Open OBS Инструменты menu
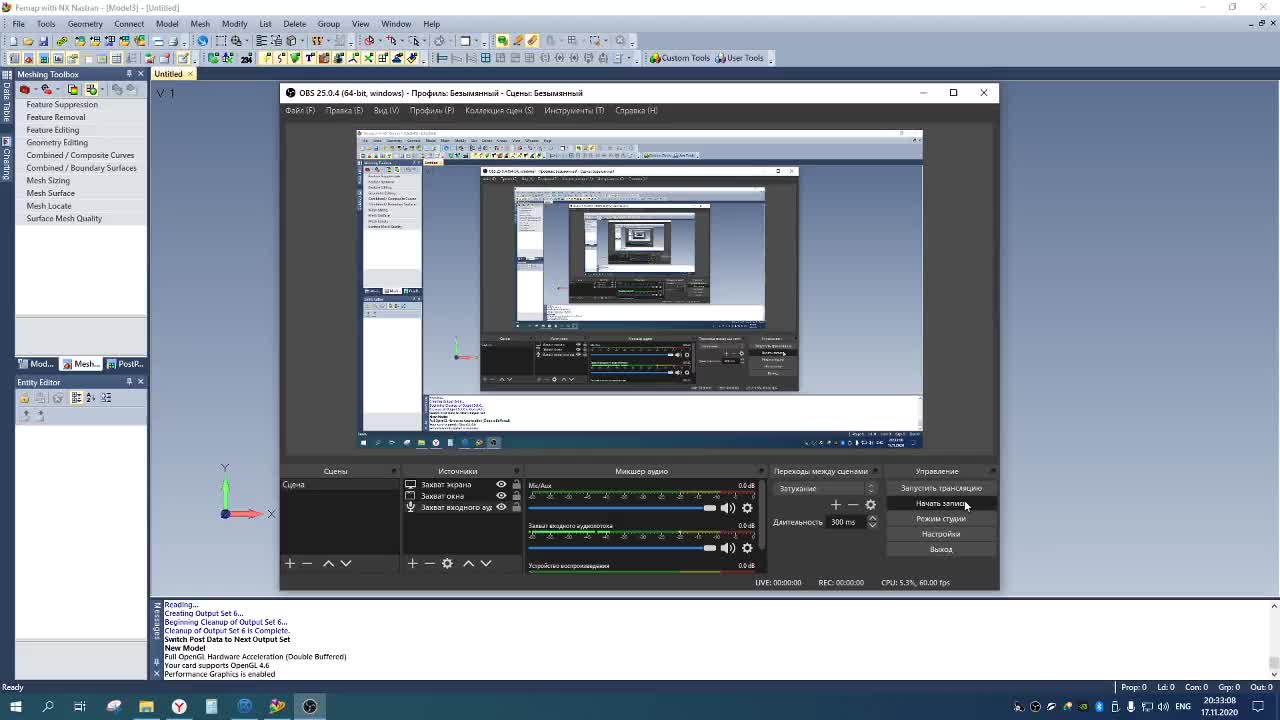The height and width of the screenshot is (720, 1280). [574, 110]
